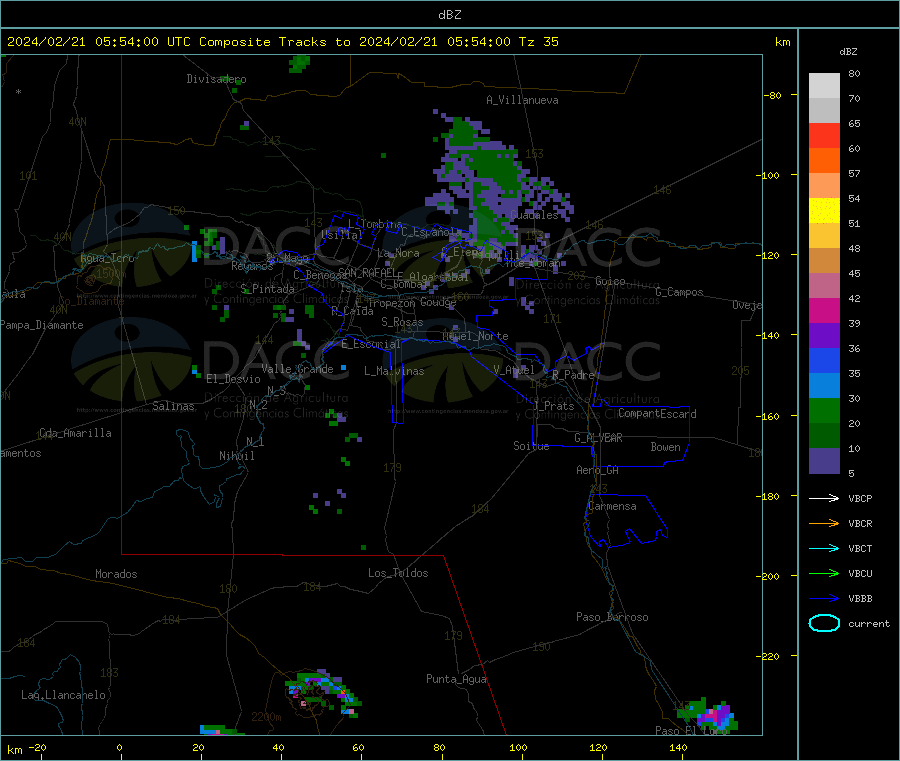This screenshot has width=900, height=761.
Task: Click the 'S_Pintada' map label
Action: point(267,289)
